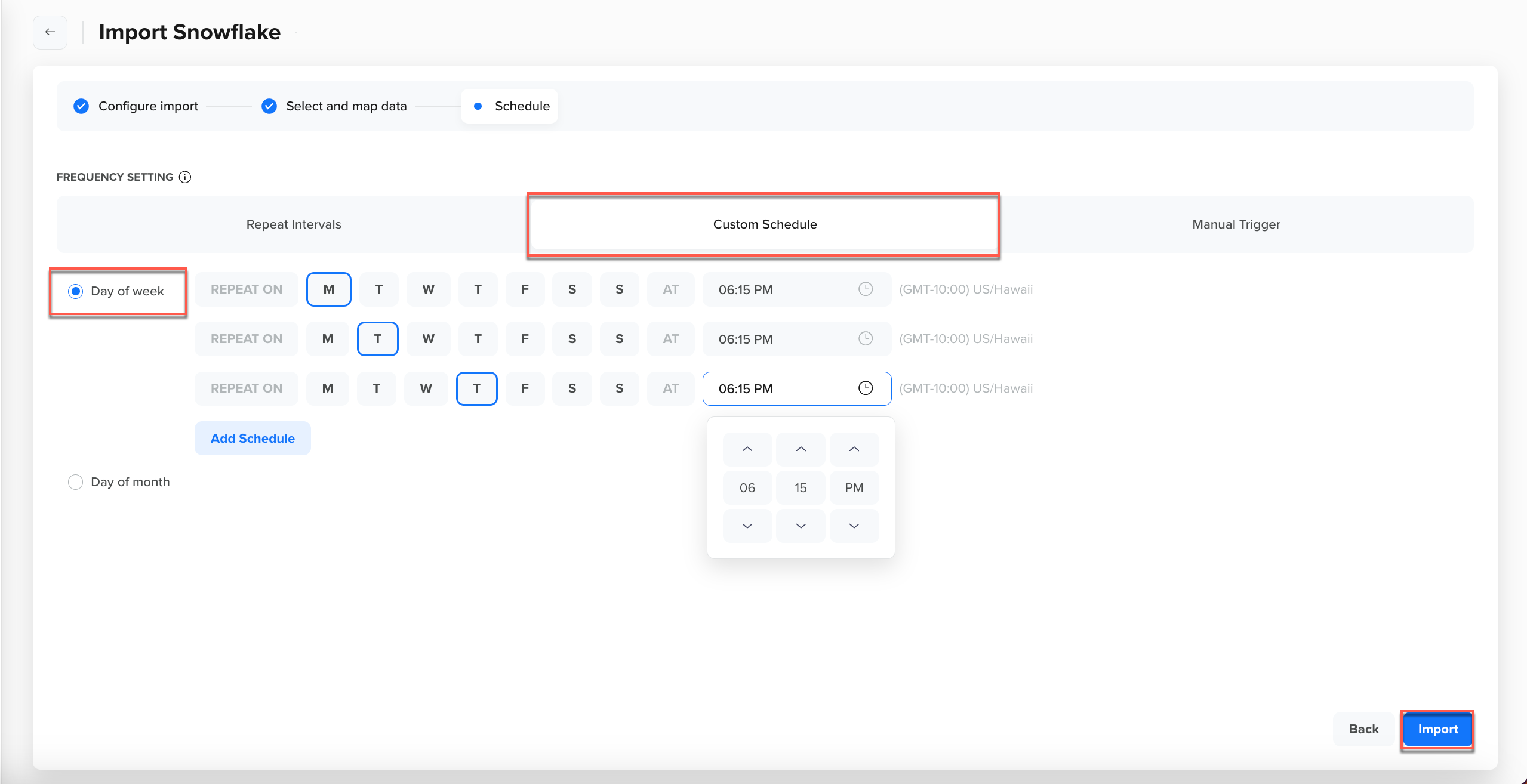Viewport: 1527px width, 784px height.
Task: Click the clock icon in the third schedule row
Action: point(865,388)
